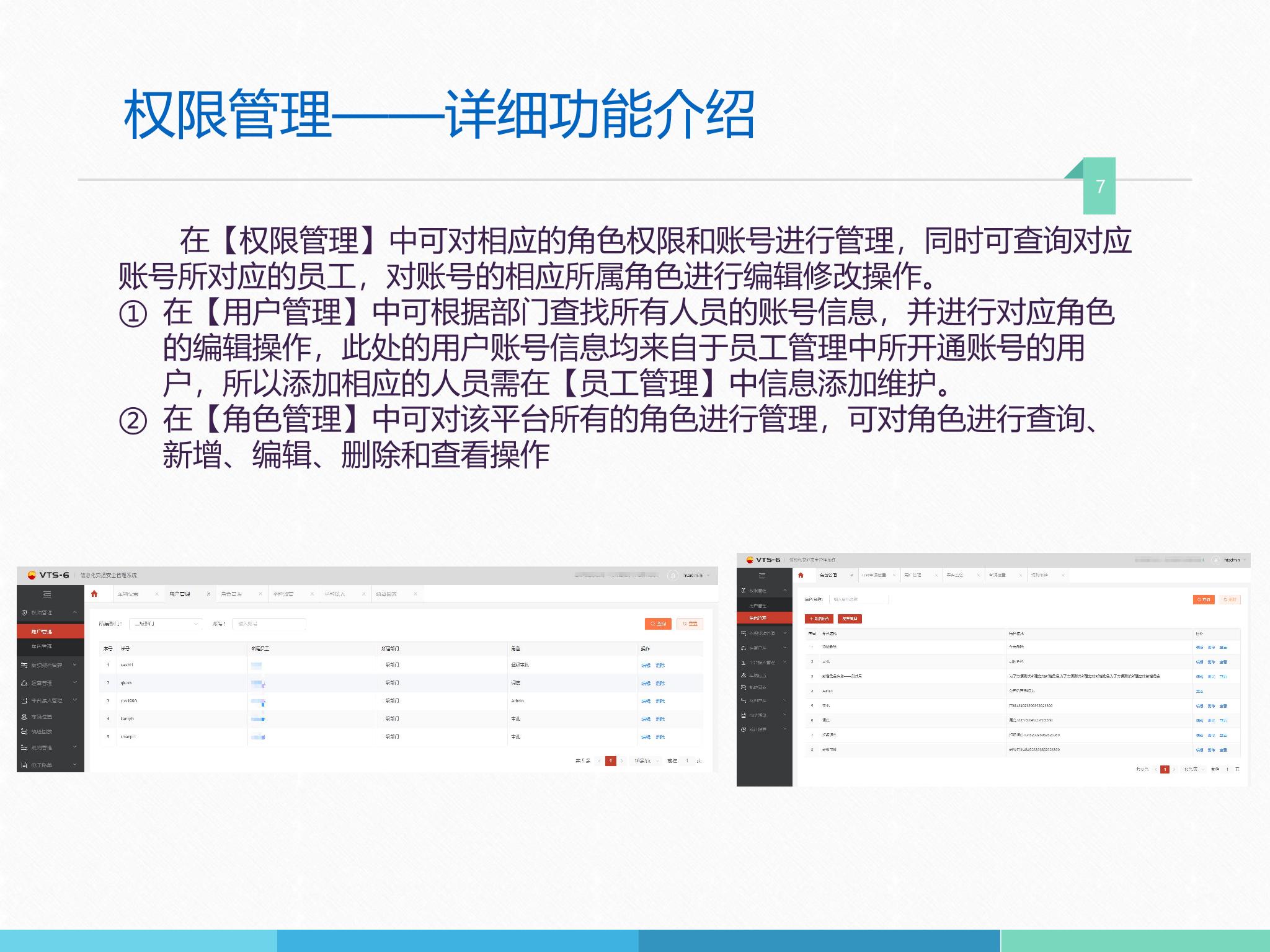Click the home icon in the right role-management screenshot
Image resolution: width=1270 pixels, height=952 pixels.
coord(801,575)
